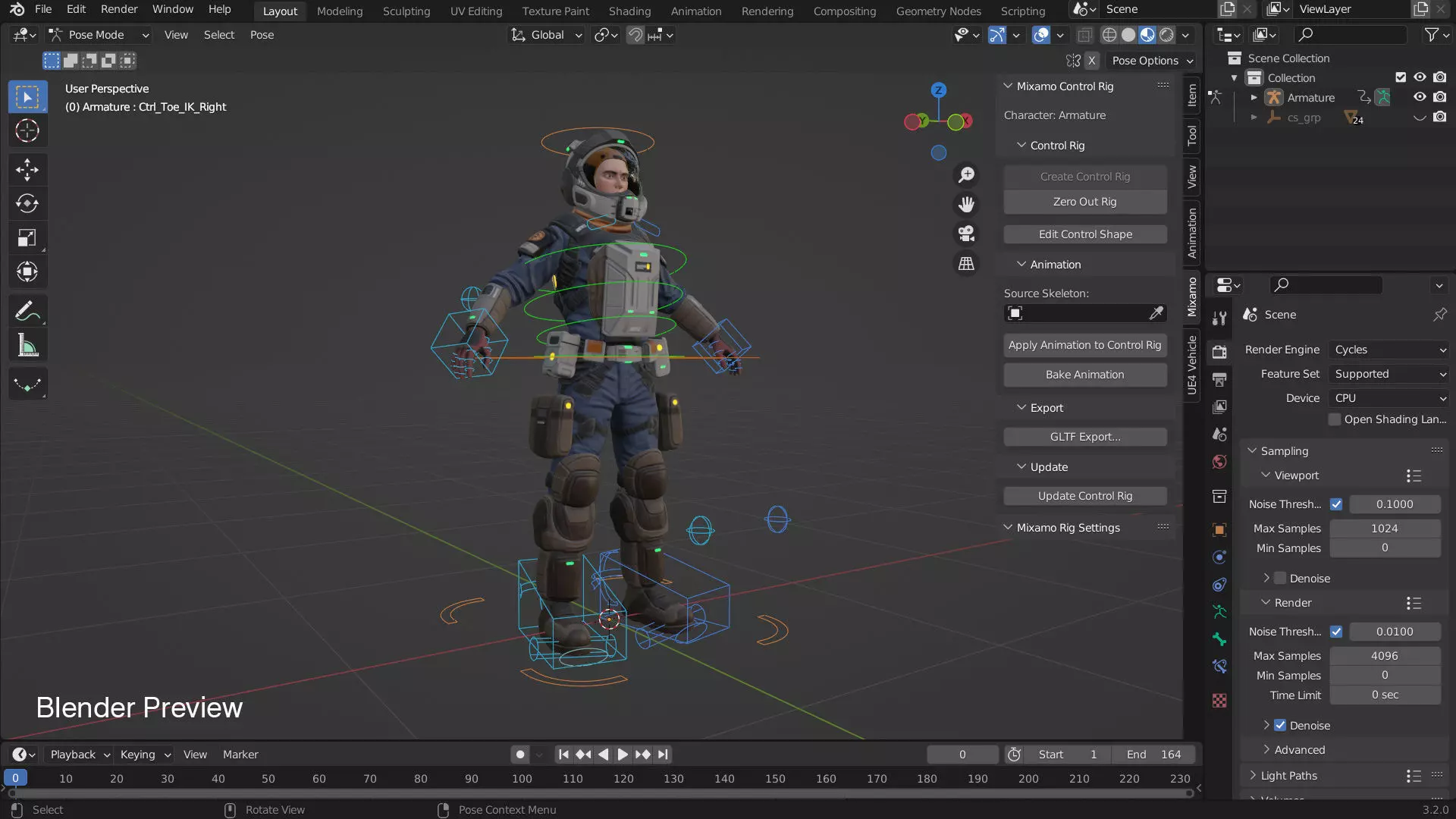Toggle Render Noise Threshold checkbox
This screenshot has height=819, width=1456.
click(1336, 632)
